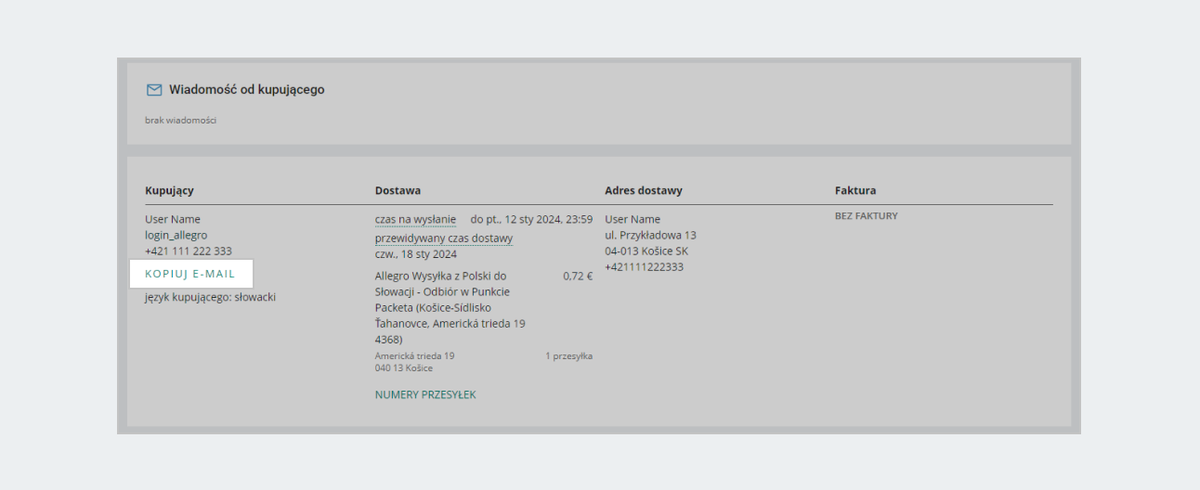
Task: Click the envelope message icon
Action: coord(154,90)
